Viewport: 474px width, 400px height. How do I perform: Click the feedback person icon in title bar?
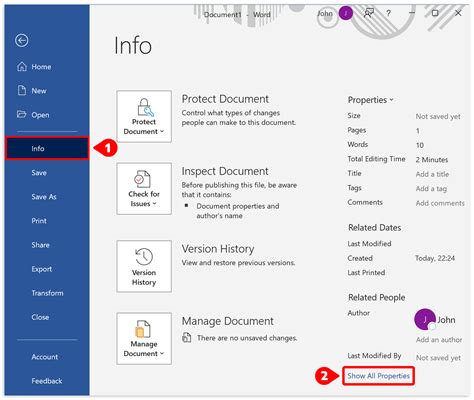click(x=369, y=13)
